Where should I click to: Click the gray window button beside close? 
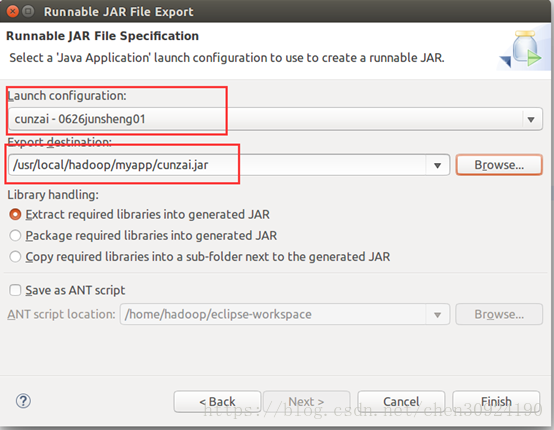click(28, 11)
